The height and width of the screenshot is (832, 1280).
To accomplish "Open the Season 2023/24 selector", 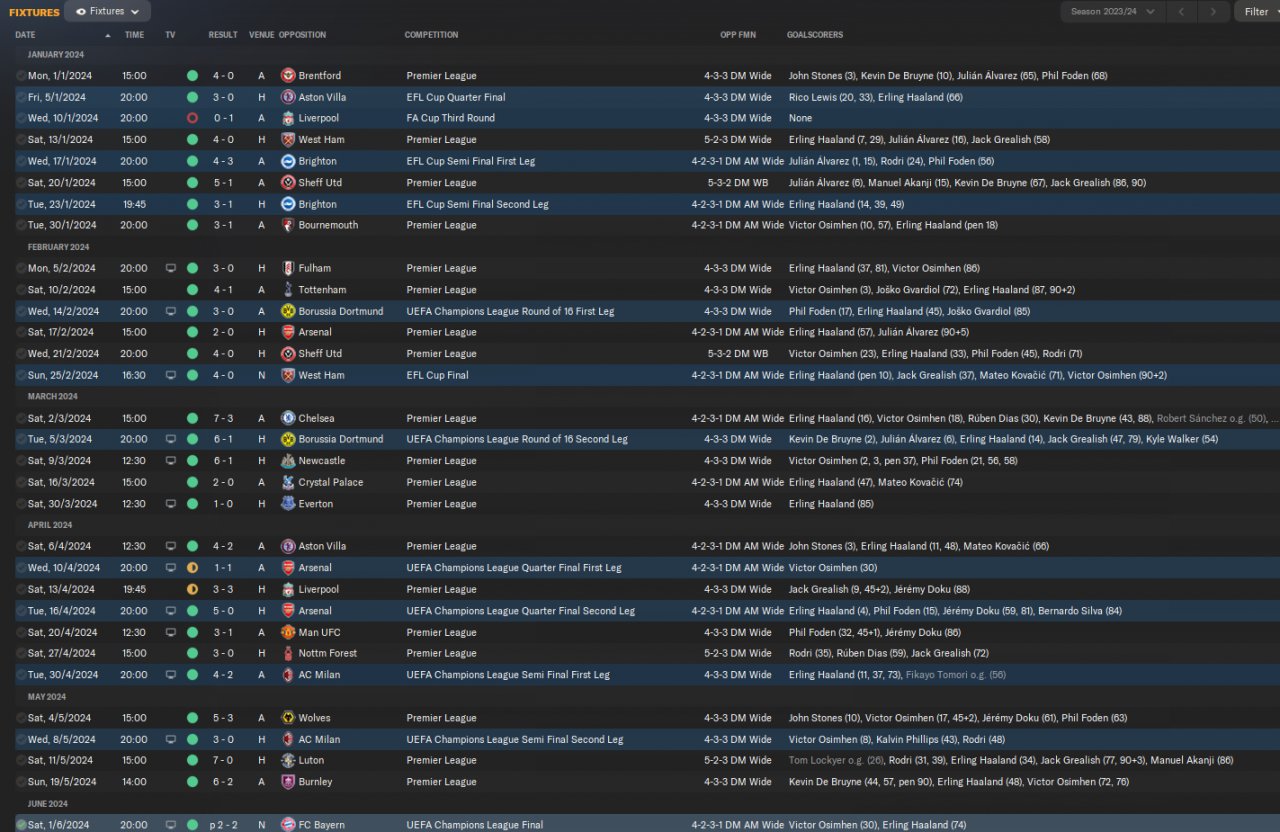I will [1113, 12].
